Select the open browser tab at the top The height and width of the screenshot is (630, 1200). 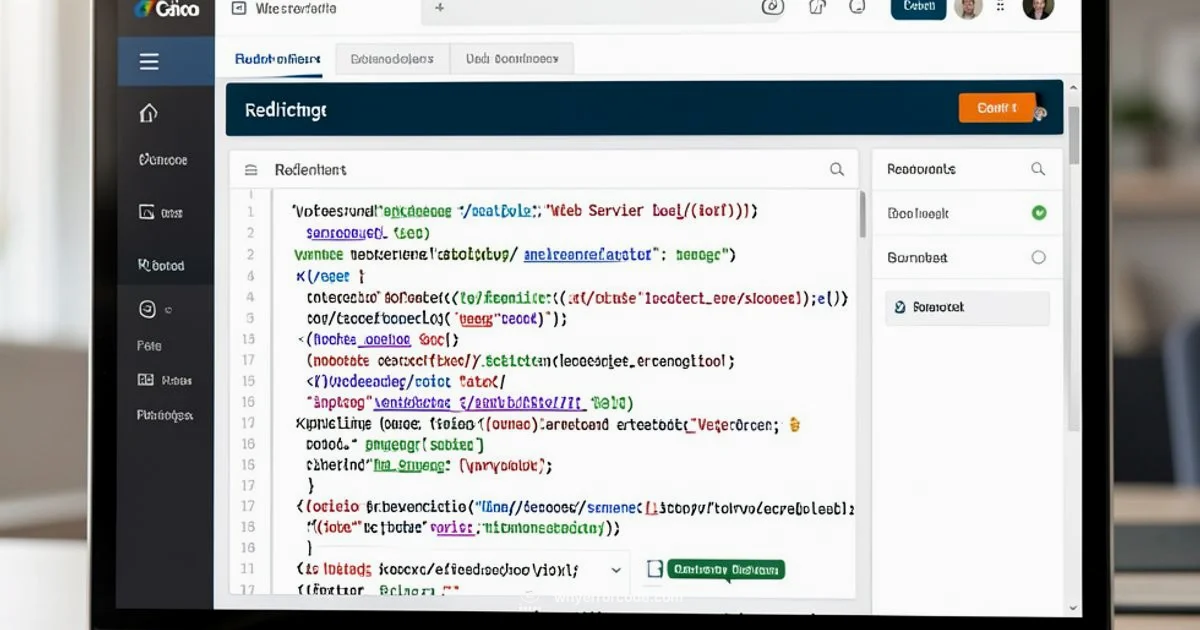pos(290,8)
